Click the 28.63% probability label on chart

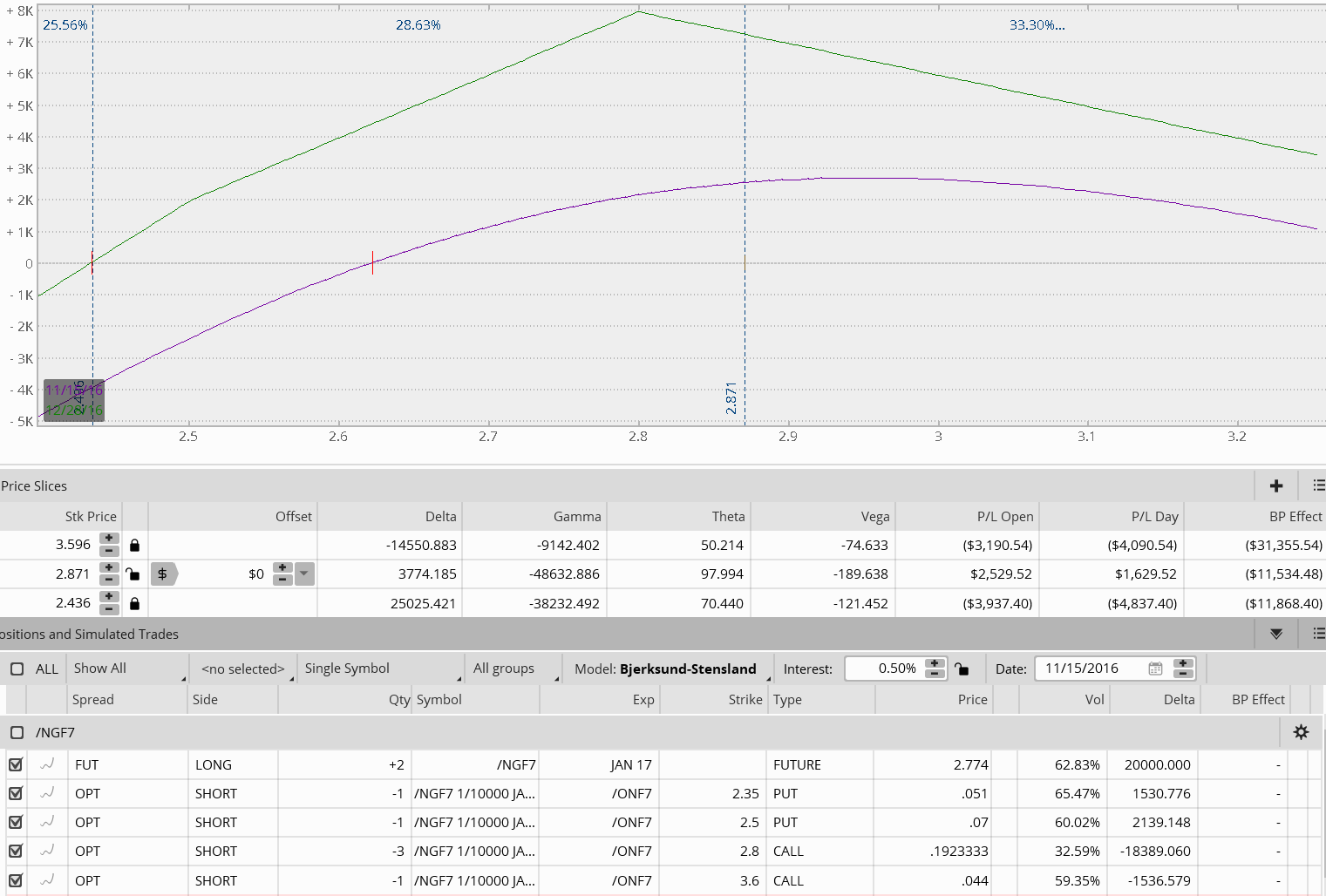click(x=418, y=25)
